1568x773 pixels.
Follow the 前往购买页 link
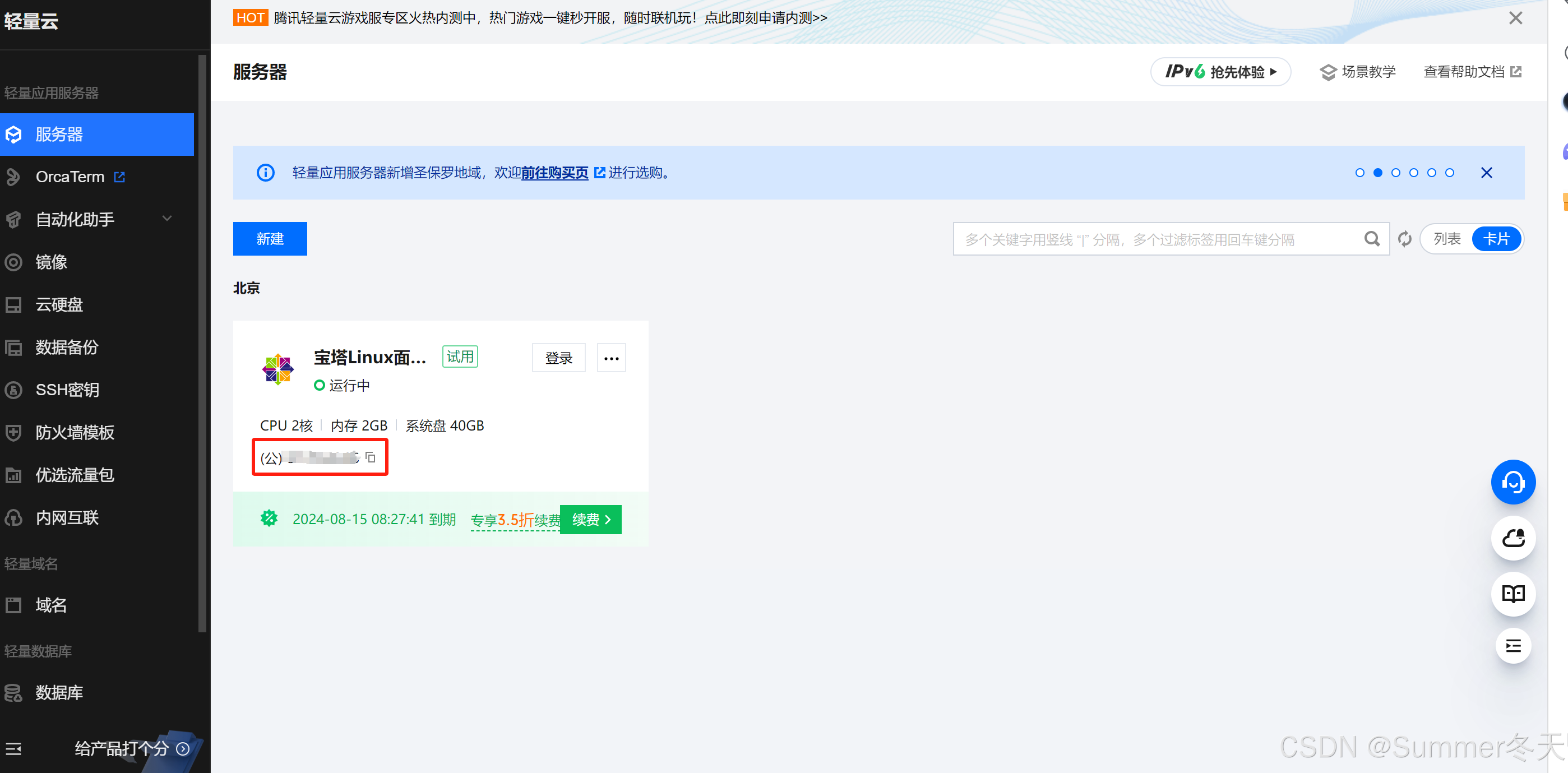point(554,173)
